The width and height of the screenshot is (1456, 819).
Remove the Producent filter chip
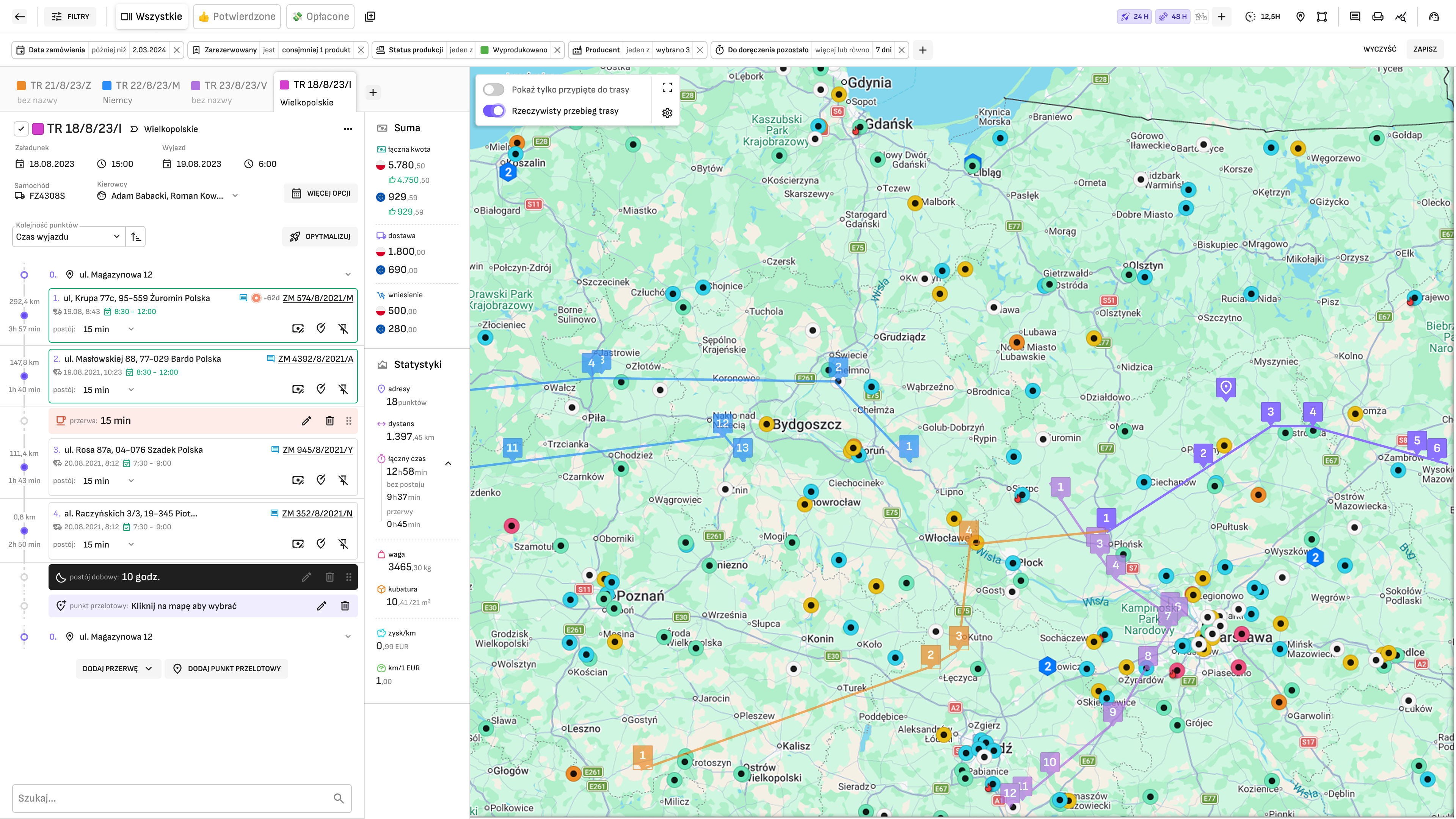(700, 50)
